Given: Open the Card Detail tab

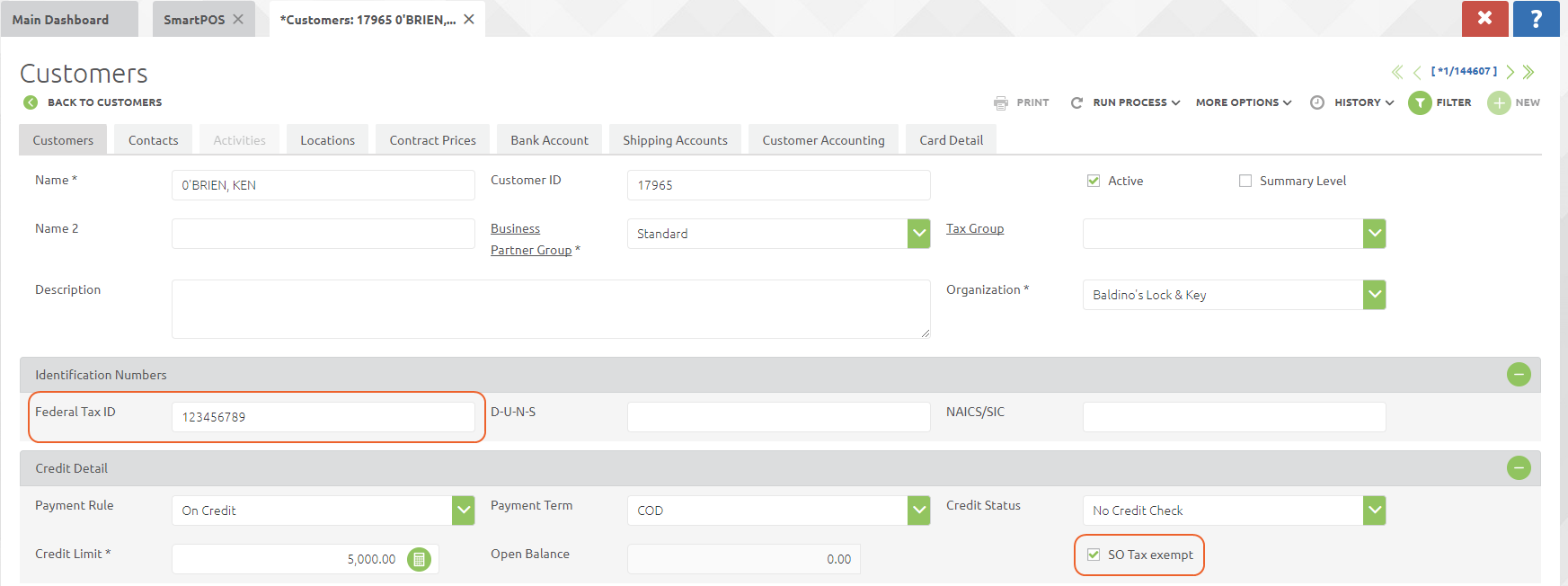Looking at the screenshot, I should click(x=951, y=140).
